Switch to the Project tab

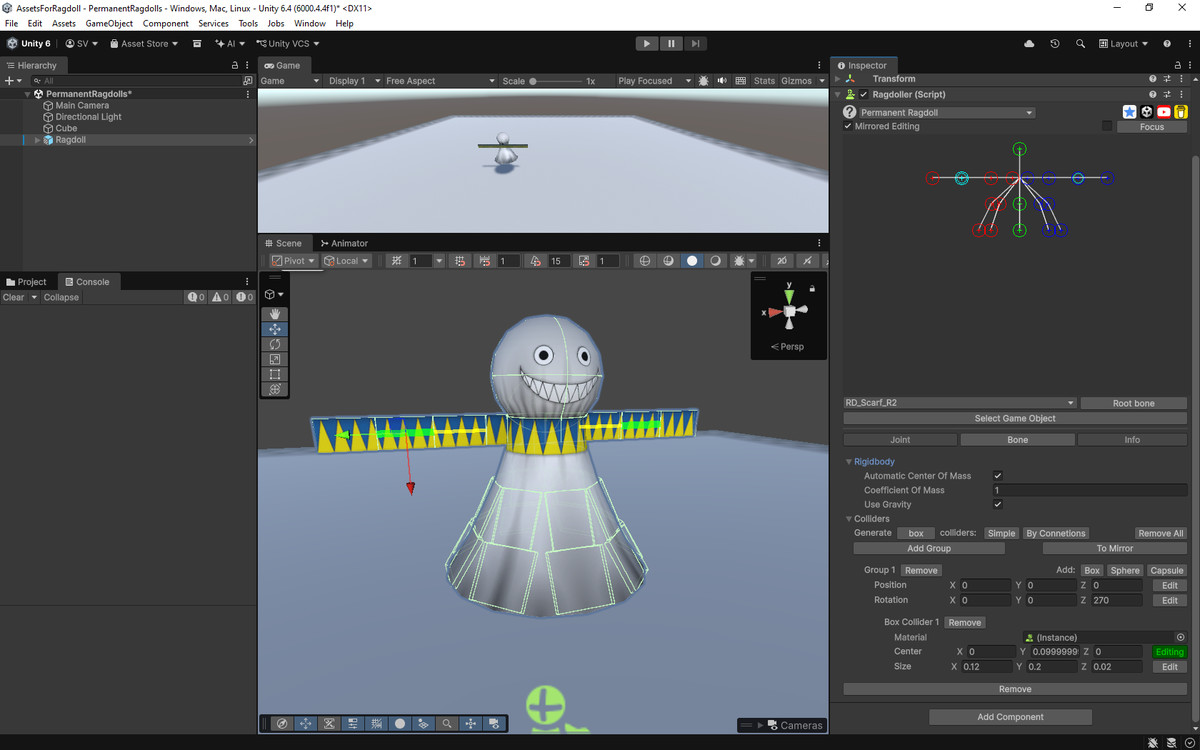point(27,282)
